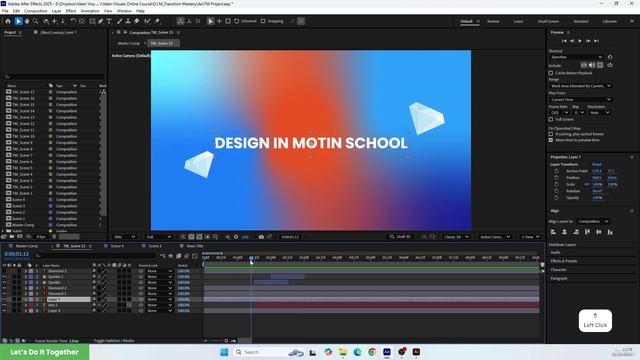The image size is (640, 360).
Task: Switch to the Master Comp timeline tab
Action: tap(27, 246)
